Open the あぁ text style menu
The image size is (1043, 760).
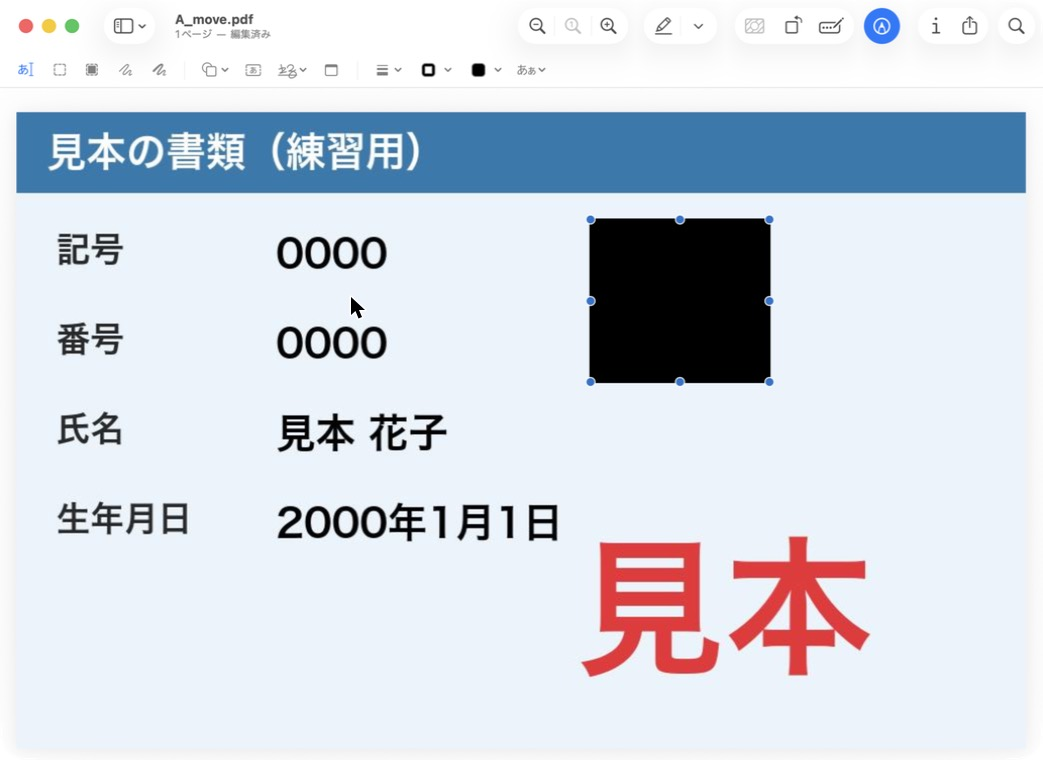point(531,70)
